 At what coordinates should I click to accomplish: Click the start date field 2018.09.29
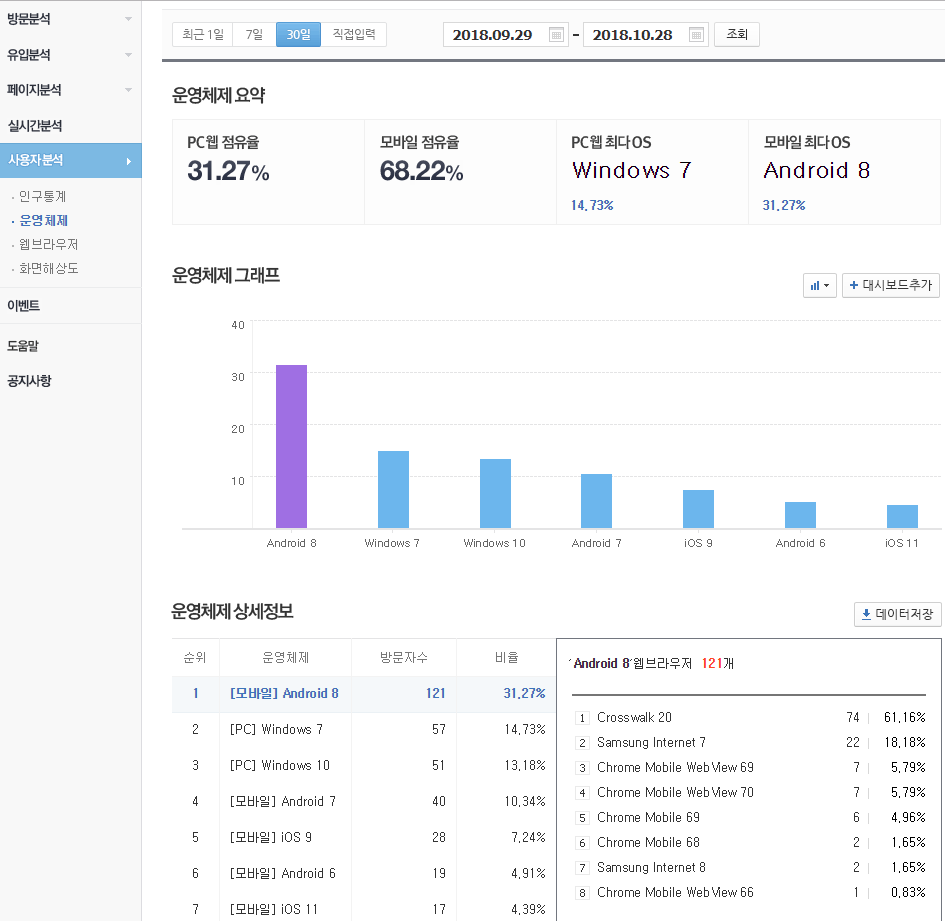point(493,35)
